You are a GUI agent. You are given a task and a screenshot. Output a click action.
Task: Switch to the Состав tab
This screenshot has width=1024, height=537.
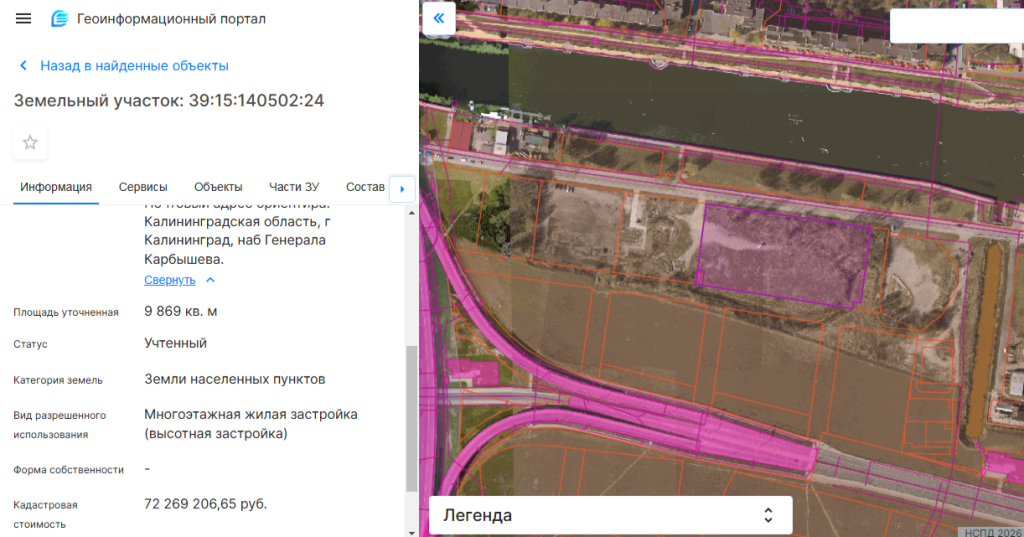[365, 187]
